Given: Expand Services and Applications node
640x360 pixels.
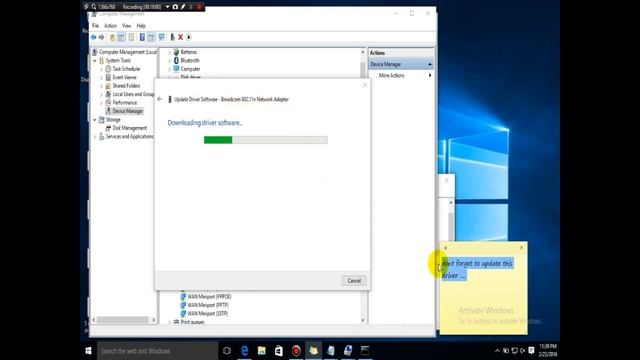Looking at the screenshot, I should [95, 137].
